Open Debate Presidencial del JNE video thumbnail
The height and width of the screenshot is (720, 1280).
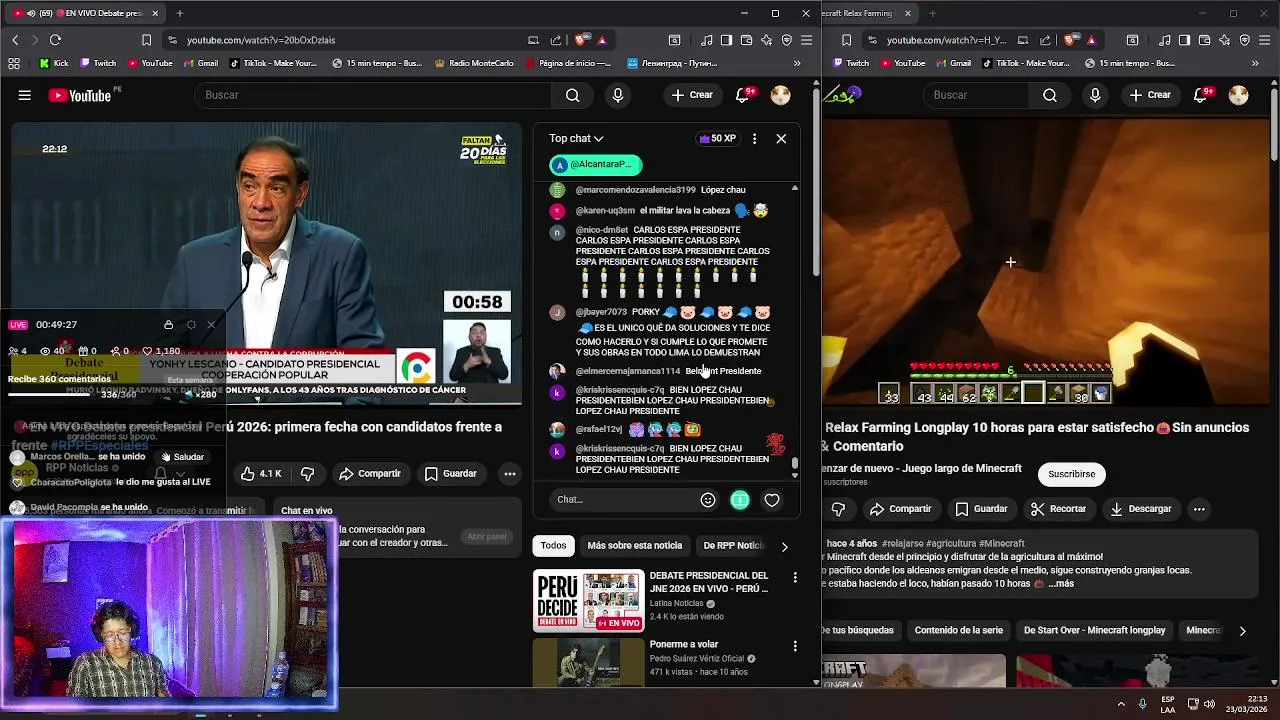[589, 601]
